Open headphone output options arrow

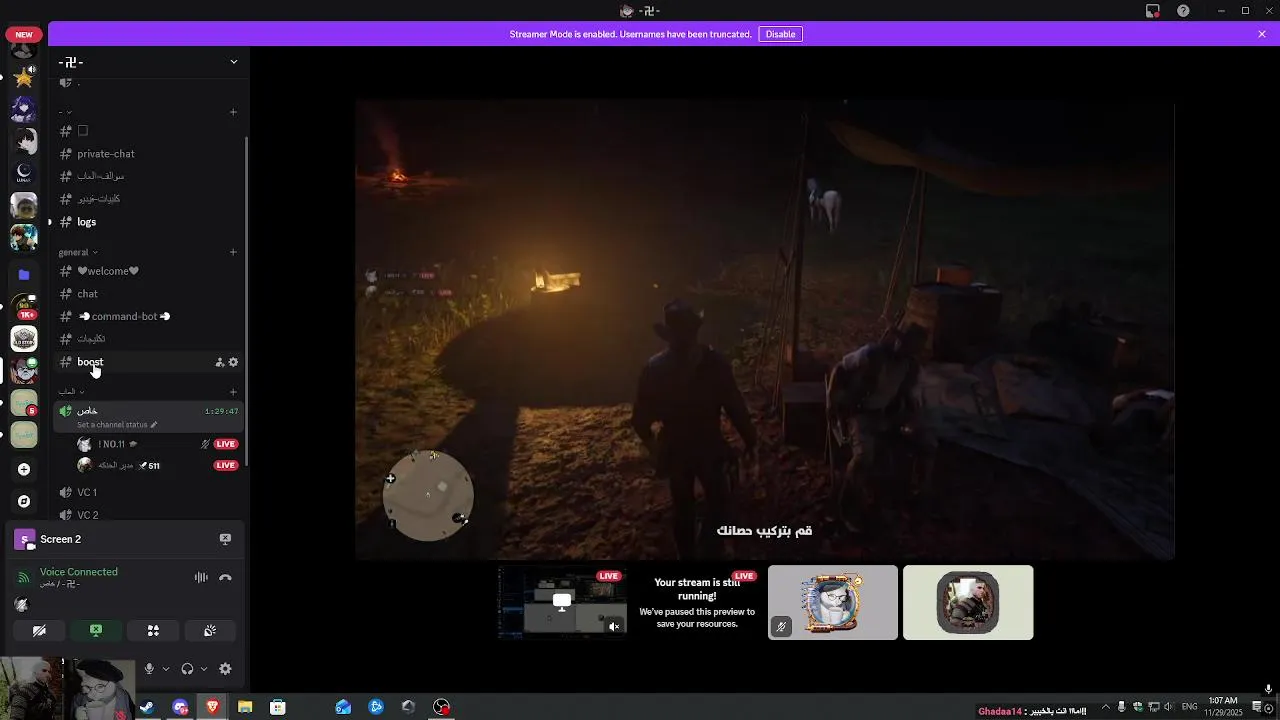tap(203, 669)
